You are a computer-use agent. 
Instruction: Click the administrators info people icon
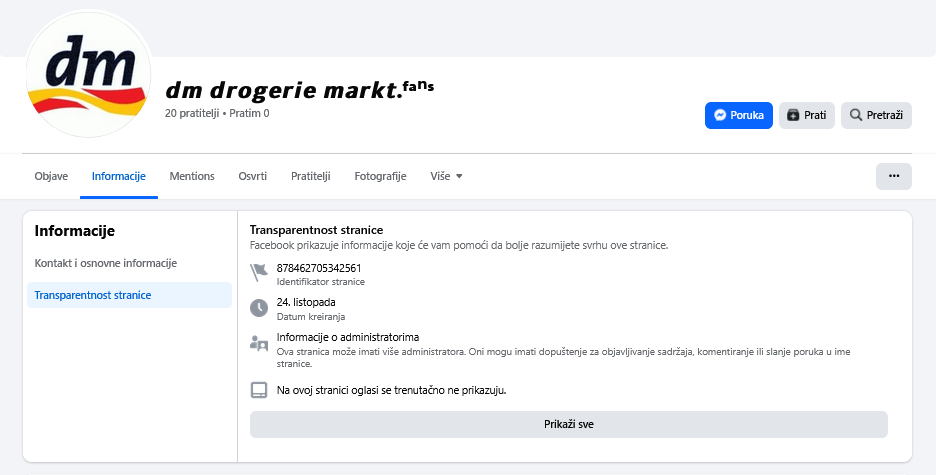(259, 343)
